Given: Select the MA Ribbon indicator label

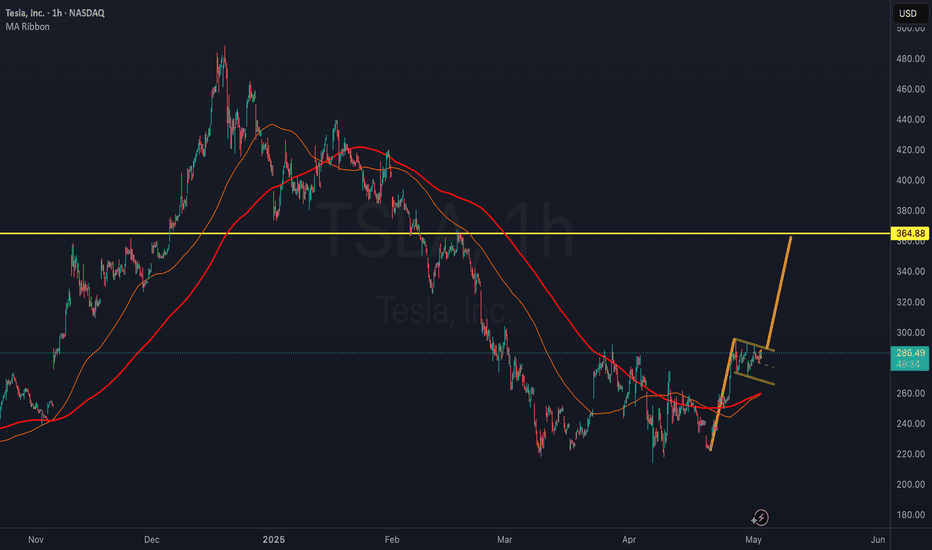Looking at the screenshot, I should coord(27,27).
